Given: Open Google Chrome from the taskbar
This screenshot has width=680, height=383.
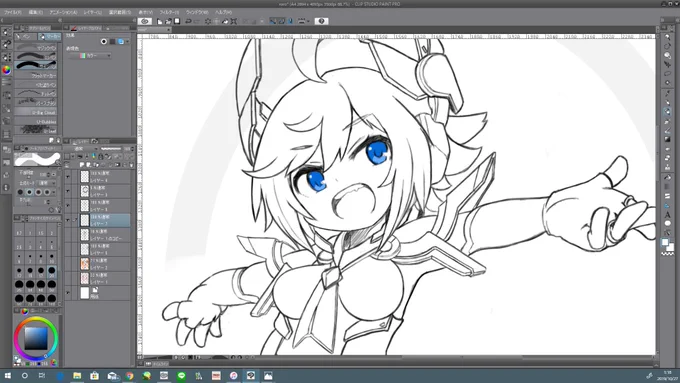Looking at the screenshot, I should pos(129,376).
